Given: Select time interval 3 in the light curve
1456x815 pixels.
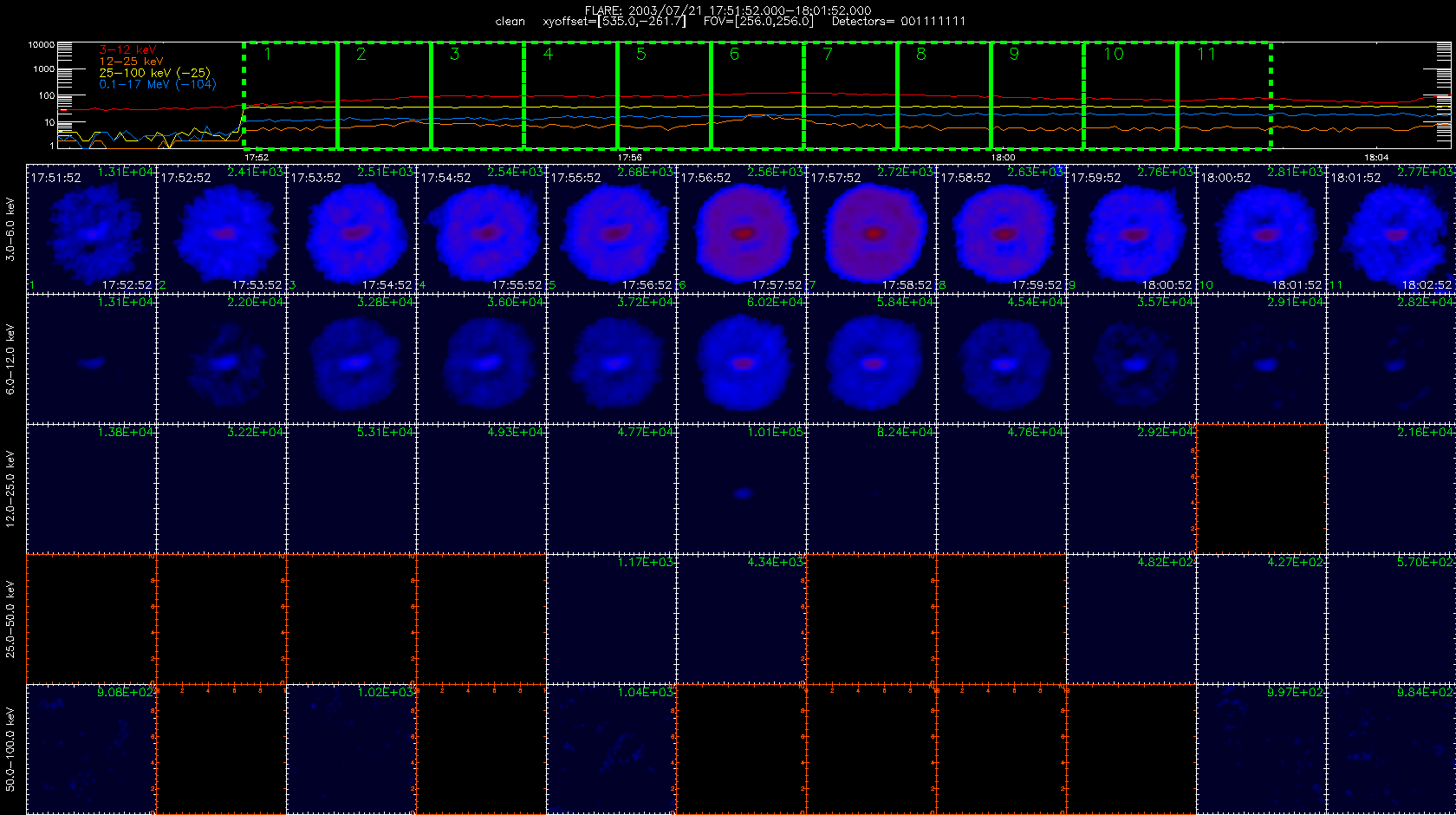Looking at the screenshot, I should pyautogui.click(x=478, y=95).
